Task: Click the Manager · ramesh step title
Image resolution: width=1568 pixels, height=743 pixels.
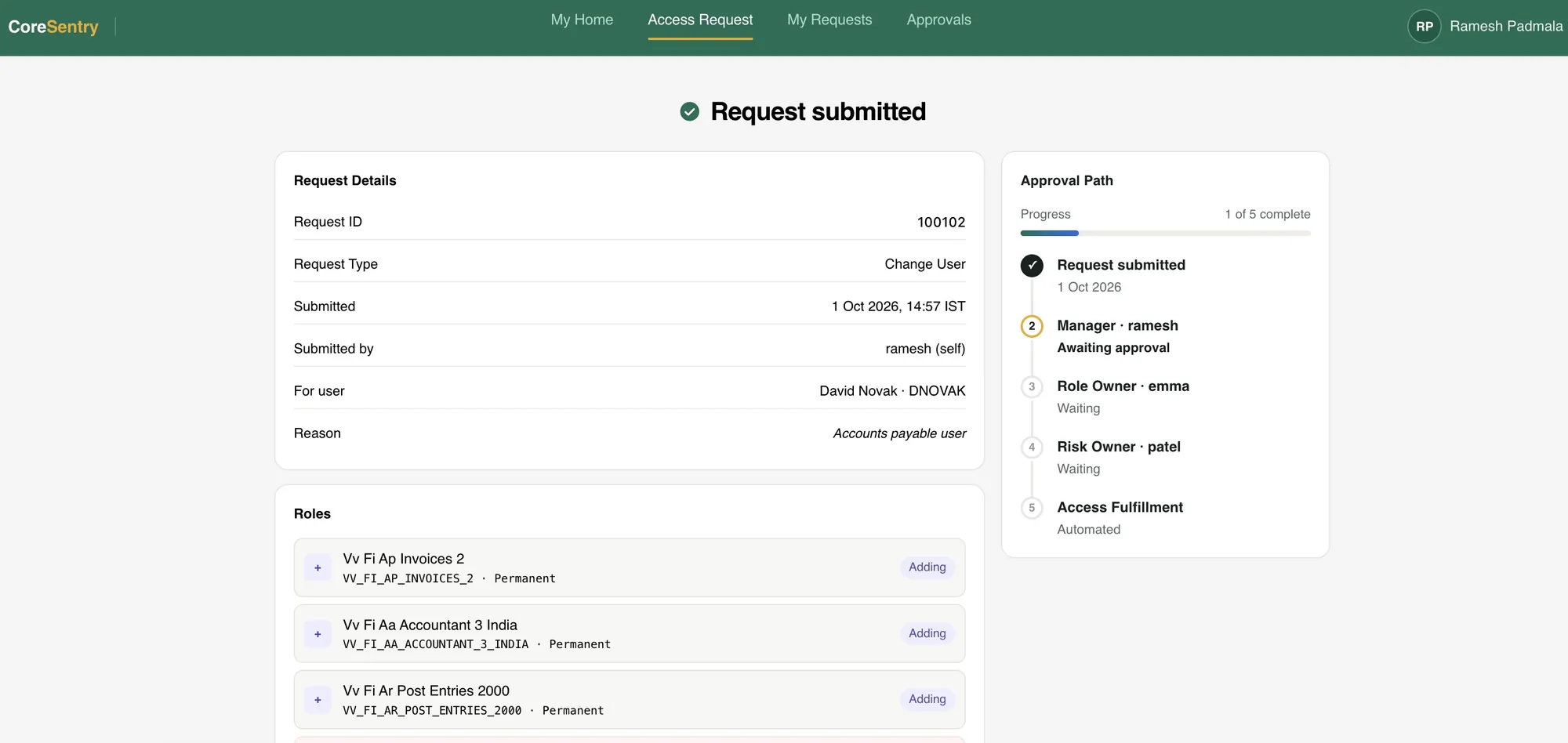Action: coord(1117,326)
